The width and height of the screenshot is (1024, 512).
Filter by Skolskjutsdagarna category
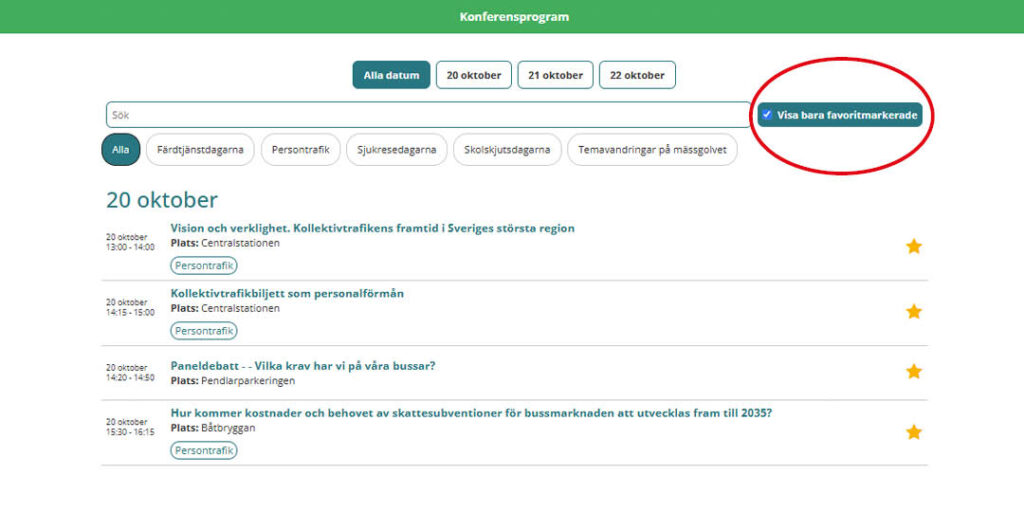pos(507,150)
